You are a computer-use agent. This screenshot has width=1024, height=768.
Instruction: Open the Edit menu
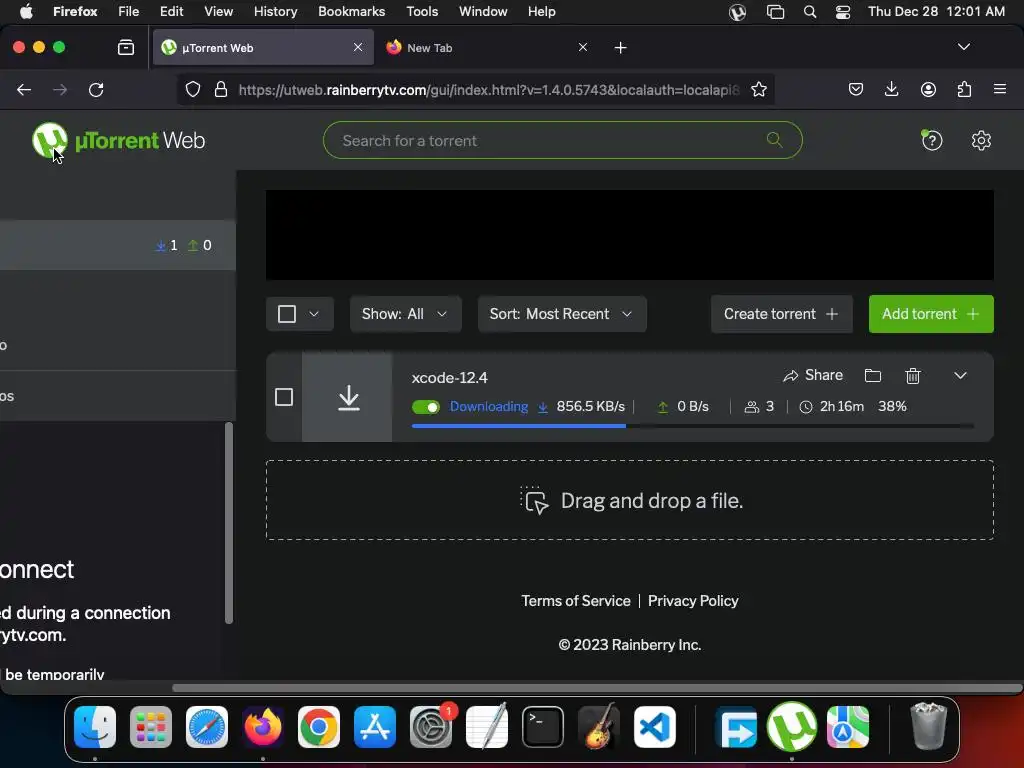click(x=172, y=12)
